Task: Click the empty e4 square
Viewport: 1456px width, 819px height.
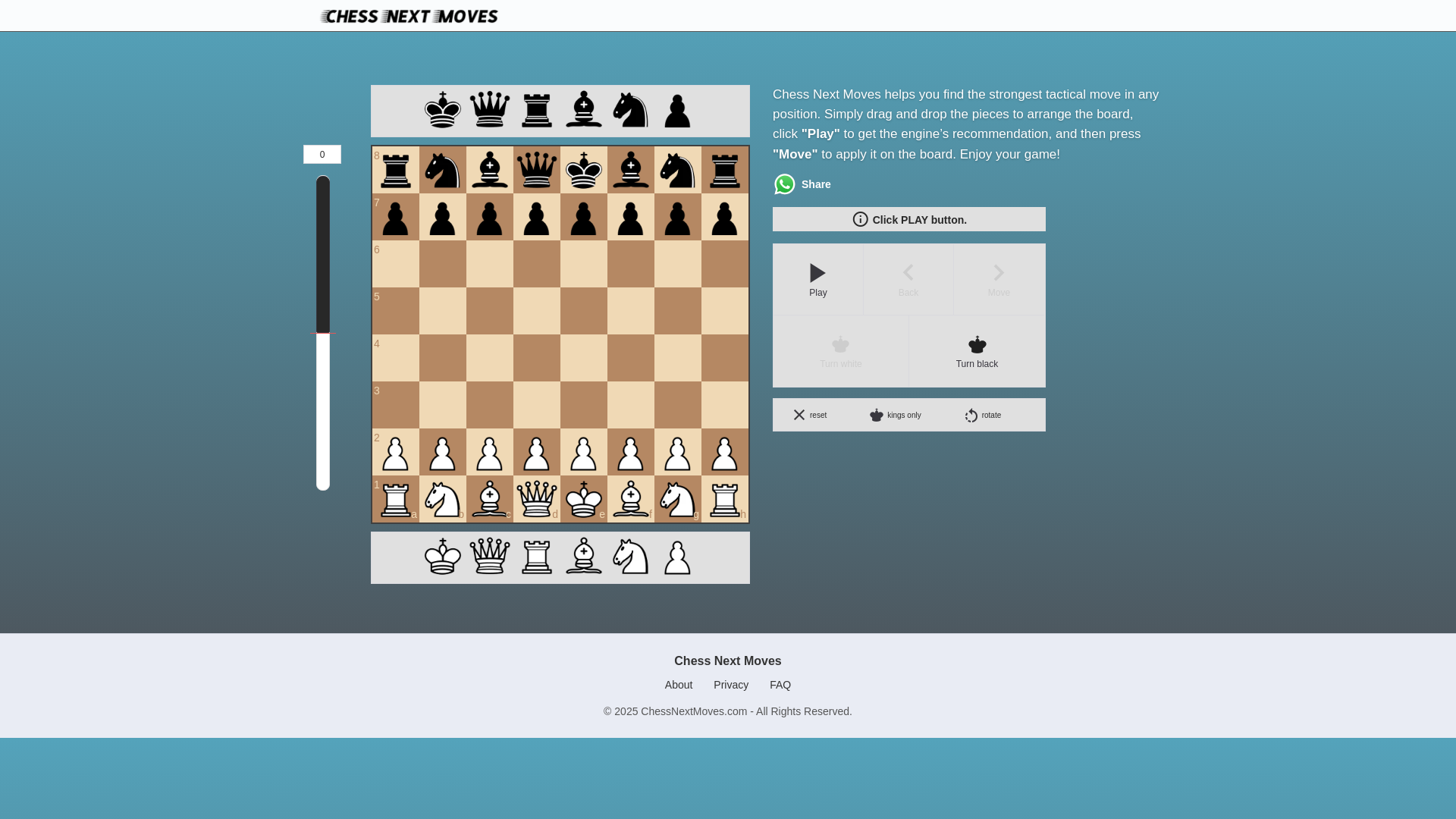Action: [x=584, y=358]
